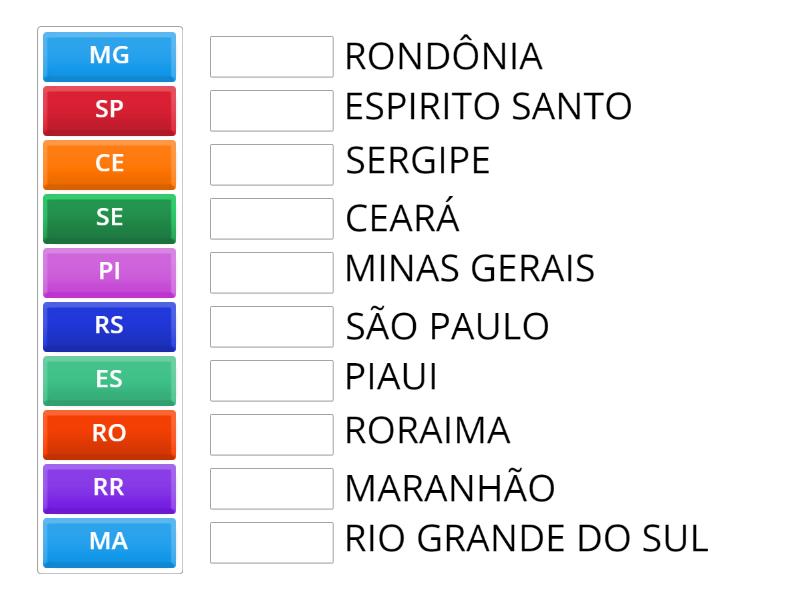800x600 pixels.
Task: Select the RR tile
Action: tap(108, 488)
